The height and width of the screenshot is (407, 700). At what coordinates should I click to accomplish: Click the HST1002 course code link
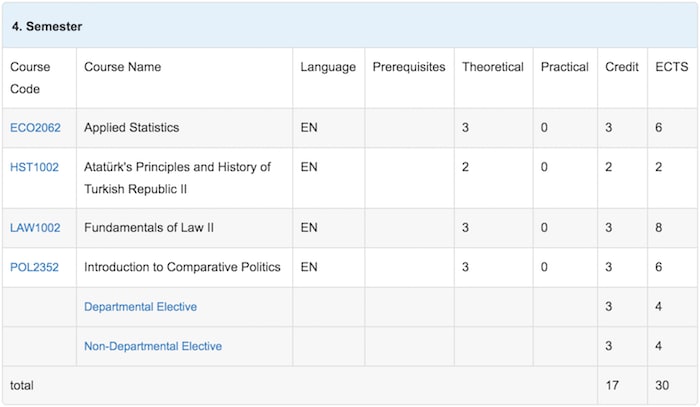(34, 168)
